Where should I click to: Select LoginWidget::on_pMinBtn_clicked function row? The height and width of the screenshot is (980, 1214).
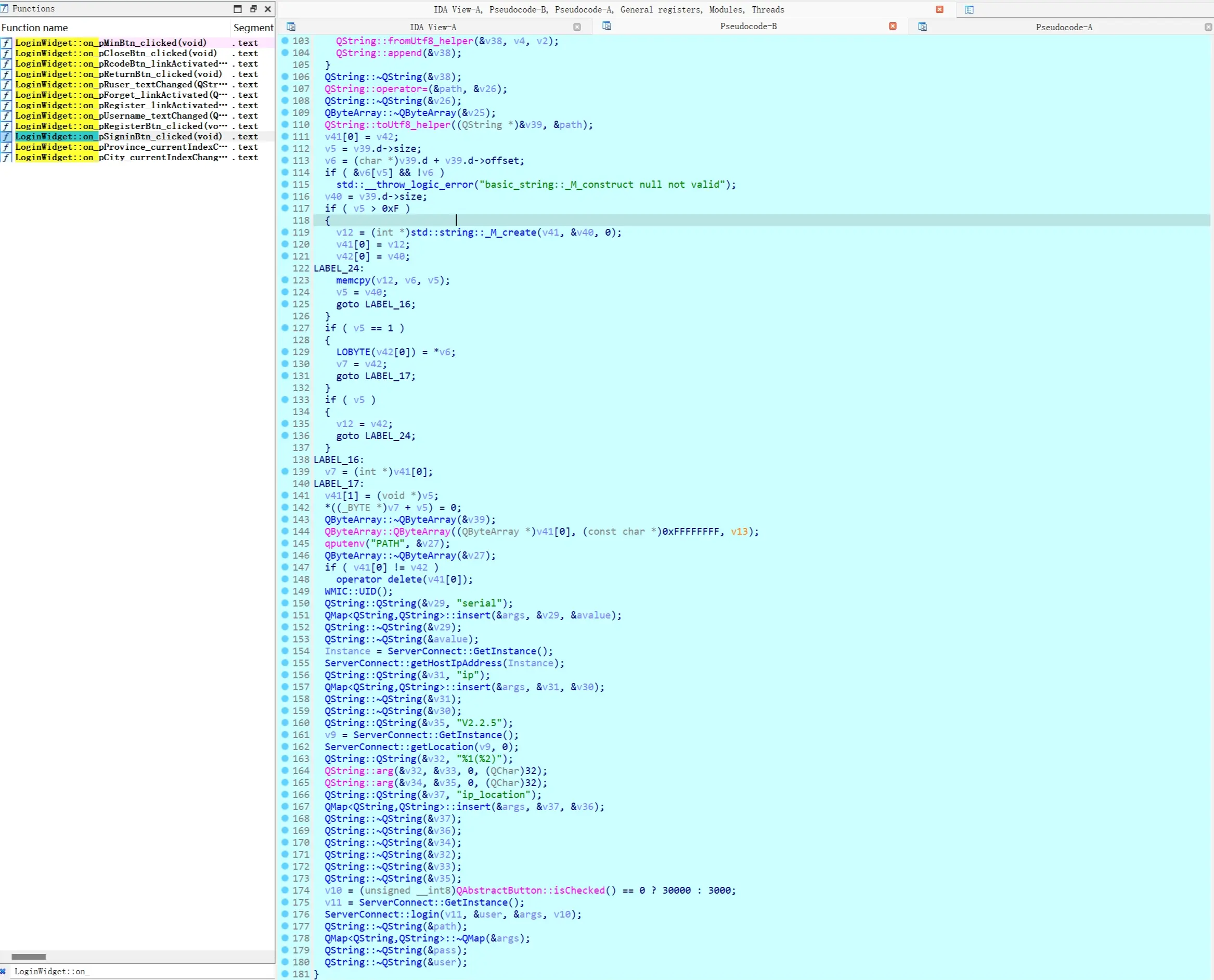pyautogui.click(x=138, y=43)
